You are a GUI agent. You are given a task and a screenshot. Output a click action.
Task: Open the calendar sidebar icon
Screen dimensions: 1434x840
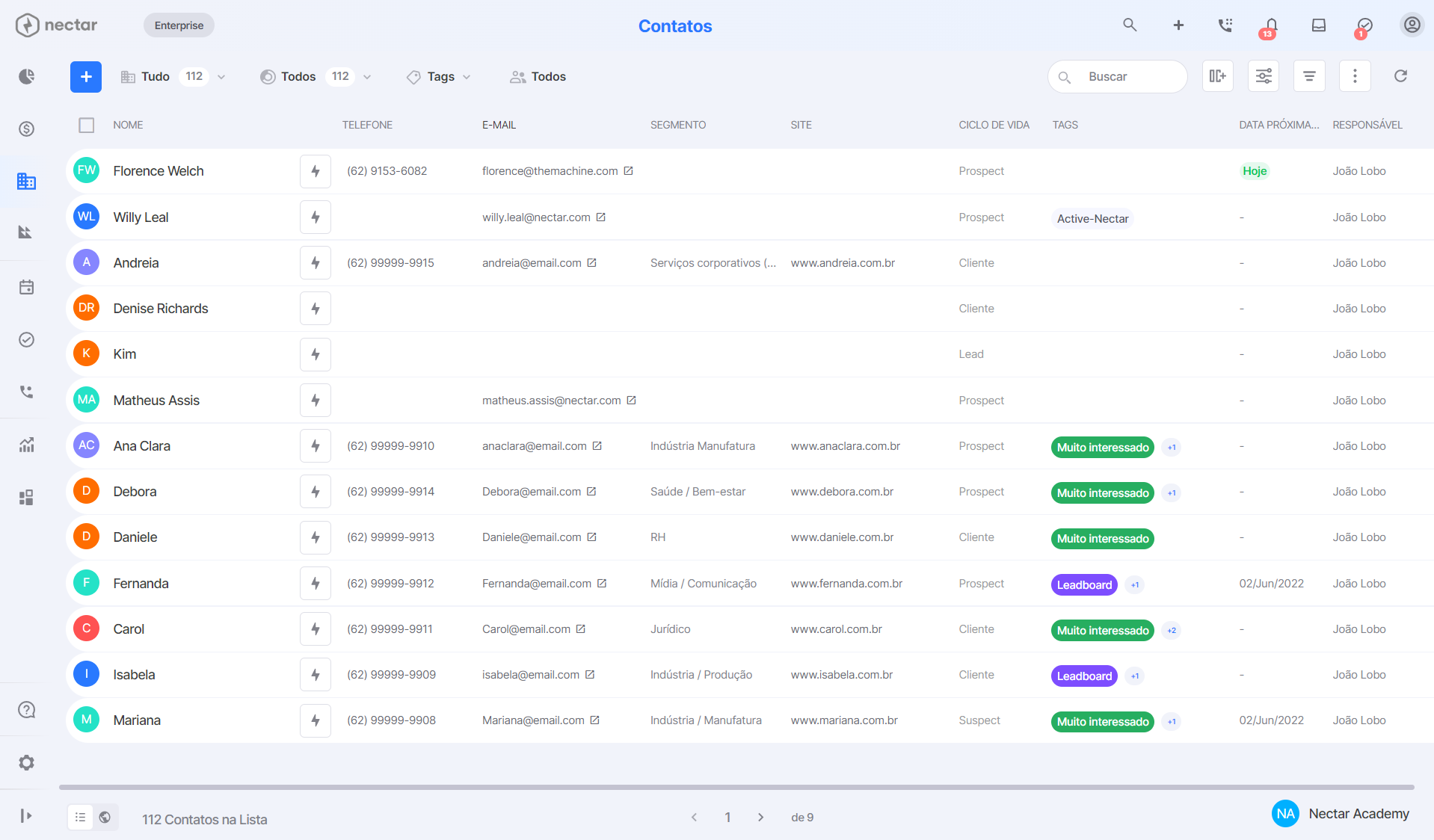(x=27, y=287)
